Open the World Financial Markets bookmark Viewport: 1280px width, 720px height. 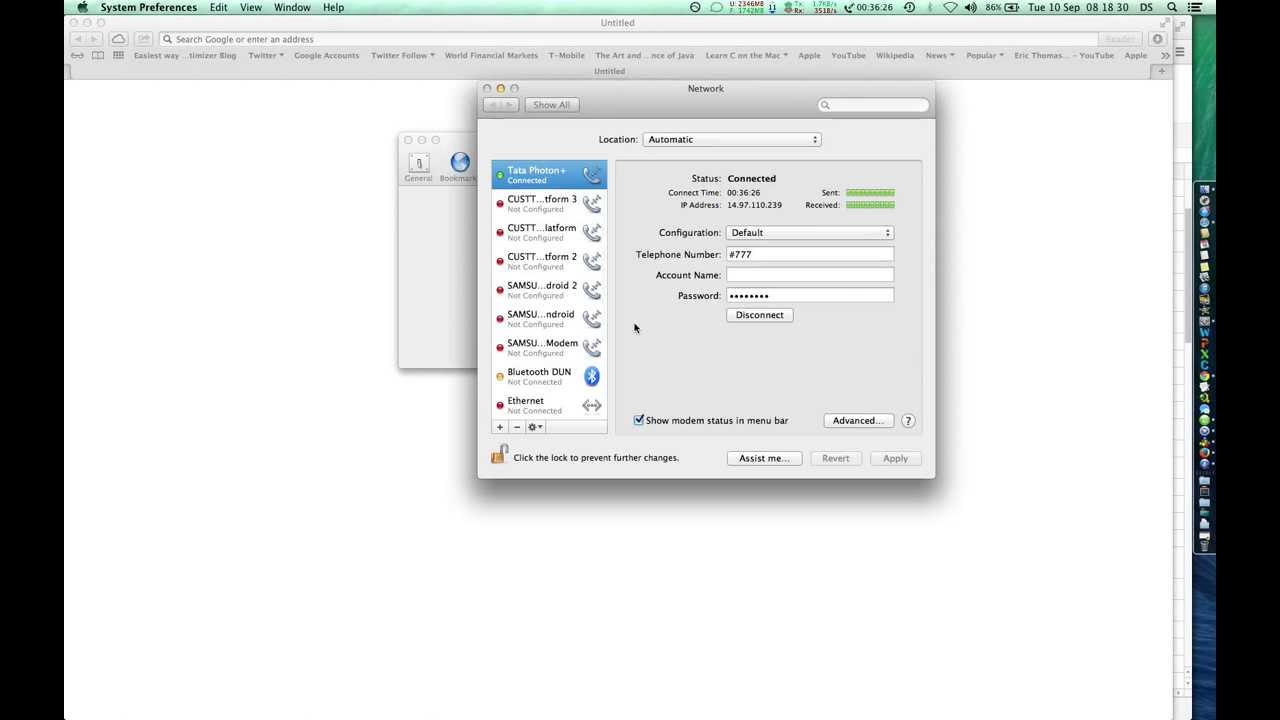point(491,56)
